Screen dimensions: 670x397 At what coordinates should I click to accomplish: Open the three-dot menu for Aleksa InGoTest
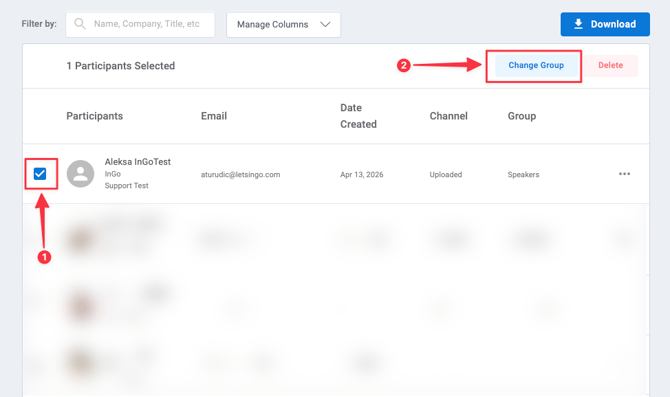(x=624, y=174)
